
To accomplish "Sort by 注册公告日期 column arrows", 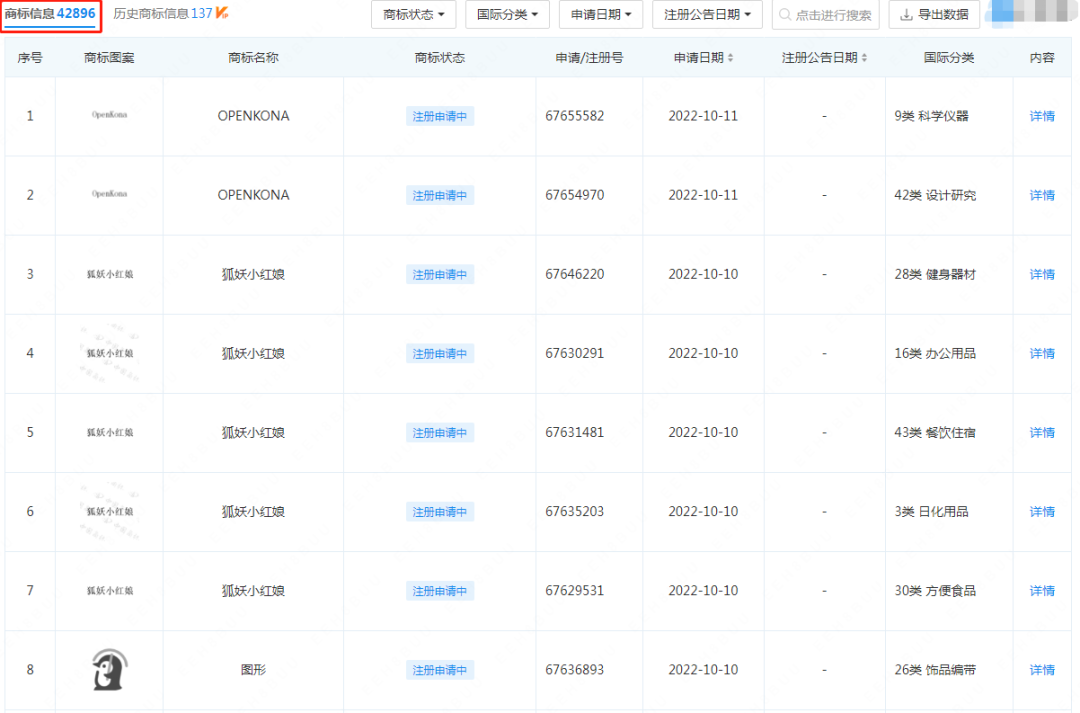I will coord(864,58).
